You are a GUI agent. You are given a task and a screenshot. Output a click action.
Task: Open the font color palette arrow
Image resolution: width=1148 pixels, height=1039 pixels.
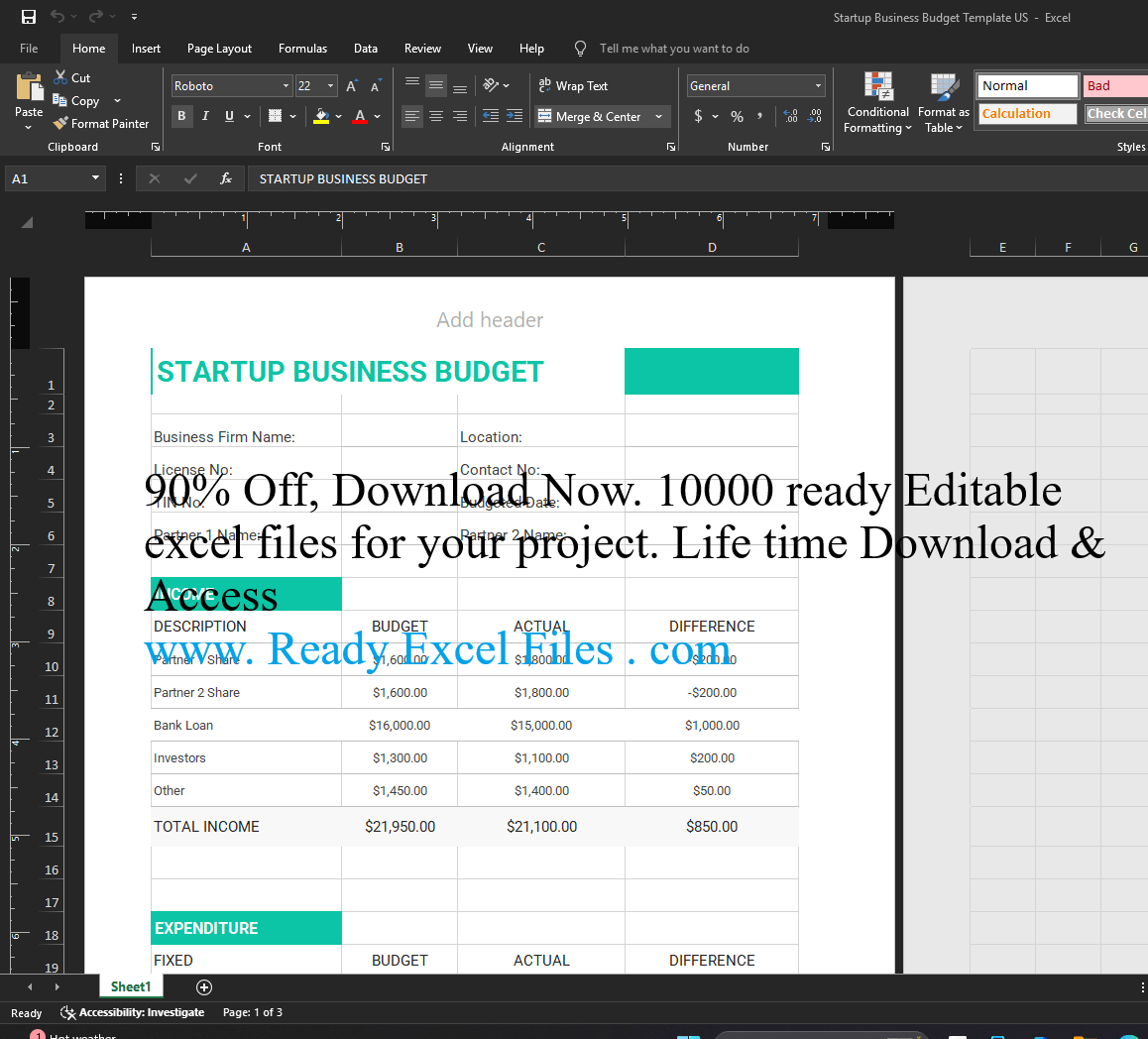click(x=377, y=116)
